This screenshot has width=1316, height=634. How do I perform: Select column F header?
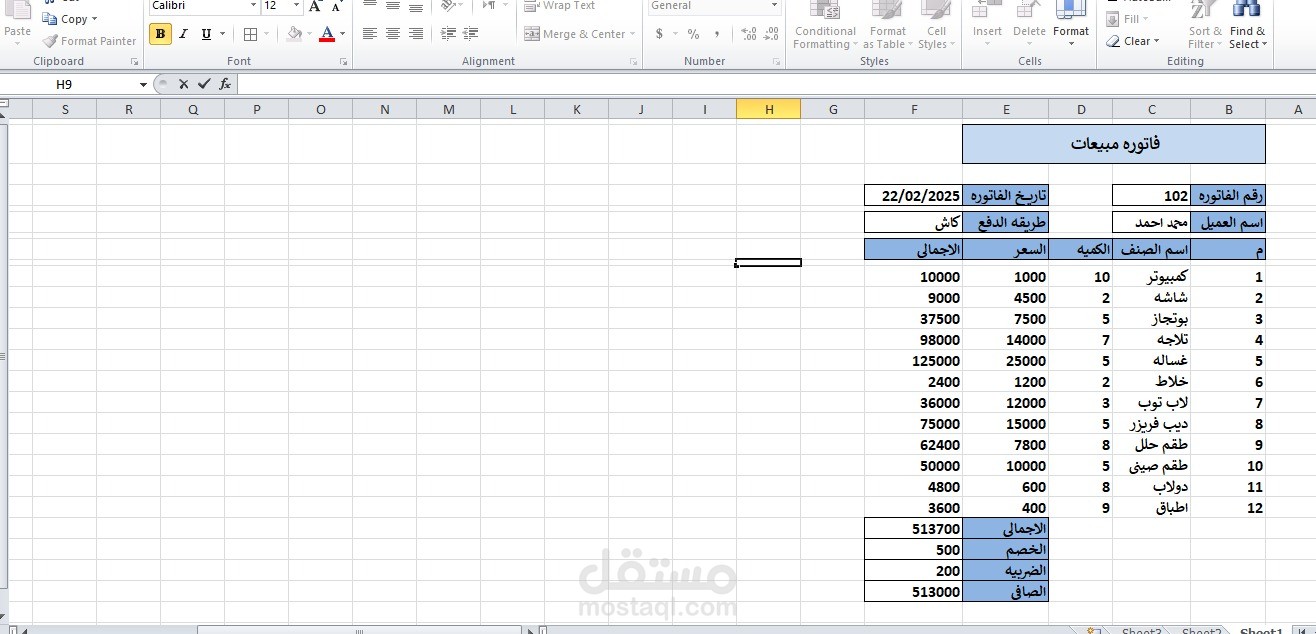click(914, 109)
